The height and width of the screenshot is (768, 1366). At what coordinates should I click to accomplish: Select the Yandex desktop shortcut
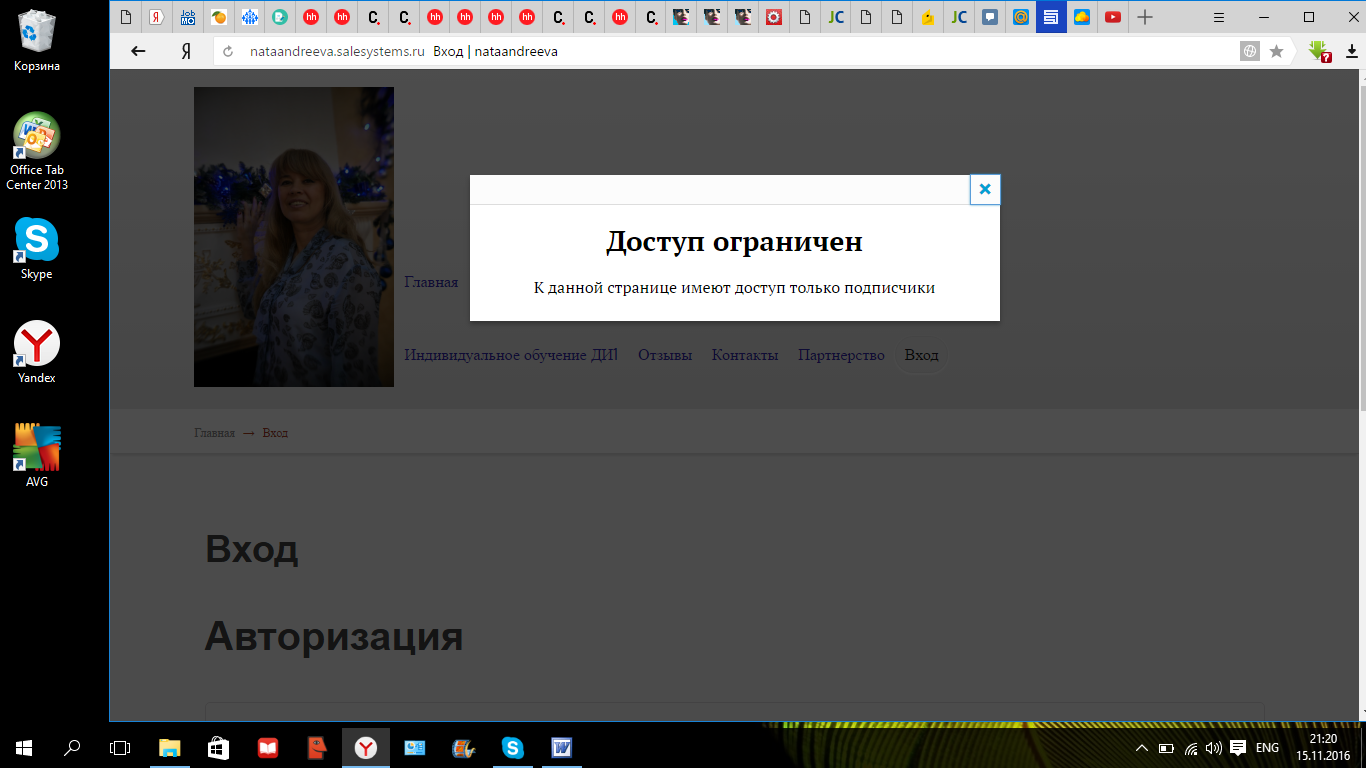[x=37, y=353]
